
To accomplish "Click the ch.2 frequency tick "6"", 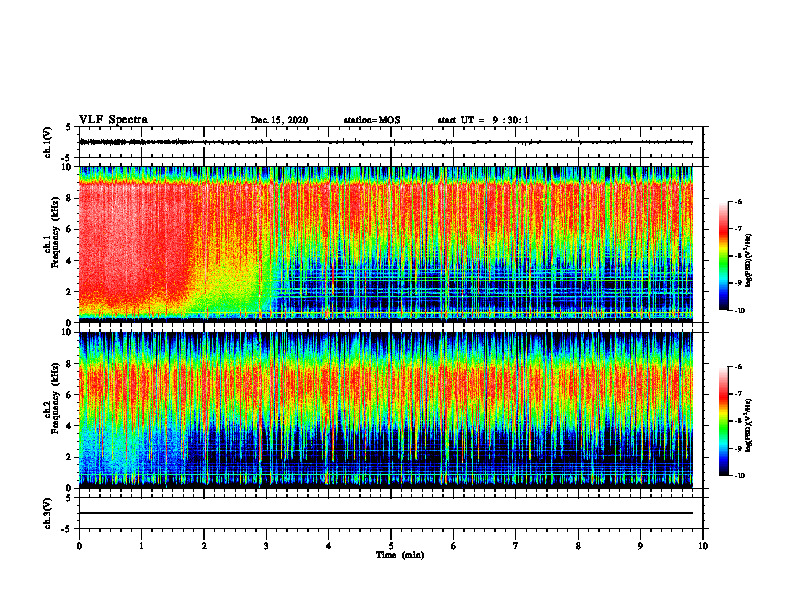I will coord(70,395).
